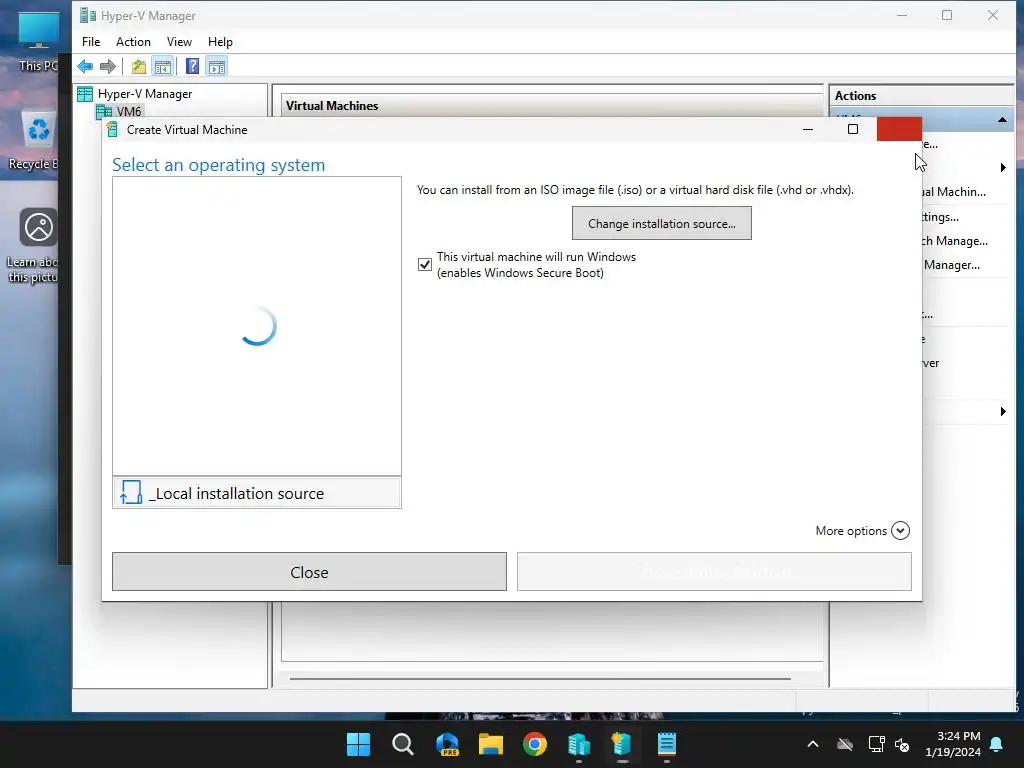The image size is (1024, 768).
Task: Click the Back arrow in Hyper-V Manager toolbar
Action: click(85, 67)
